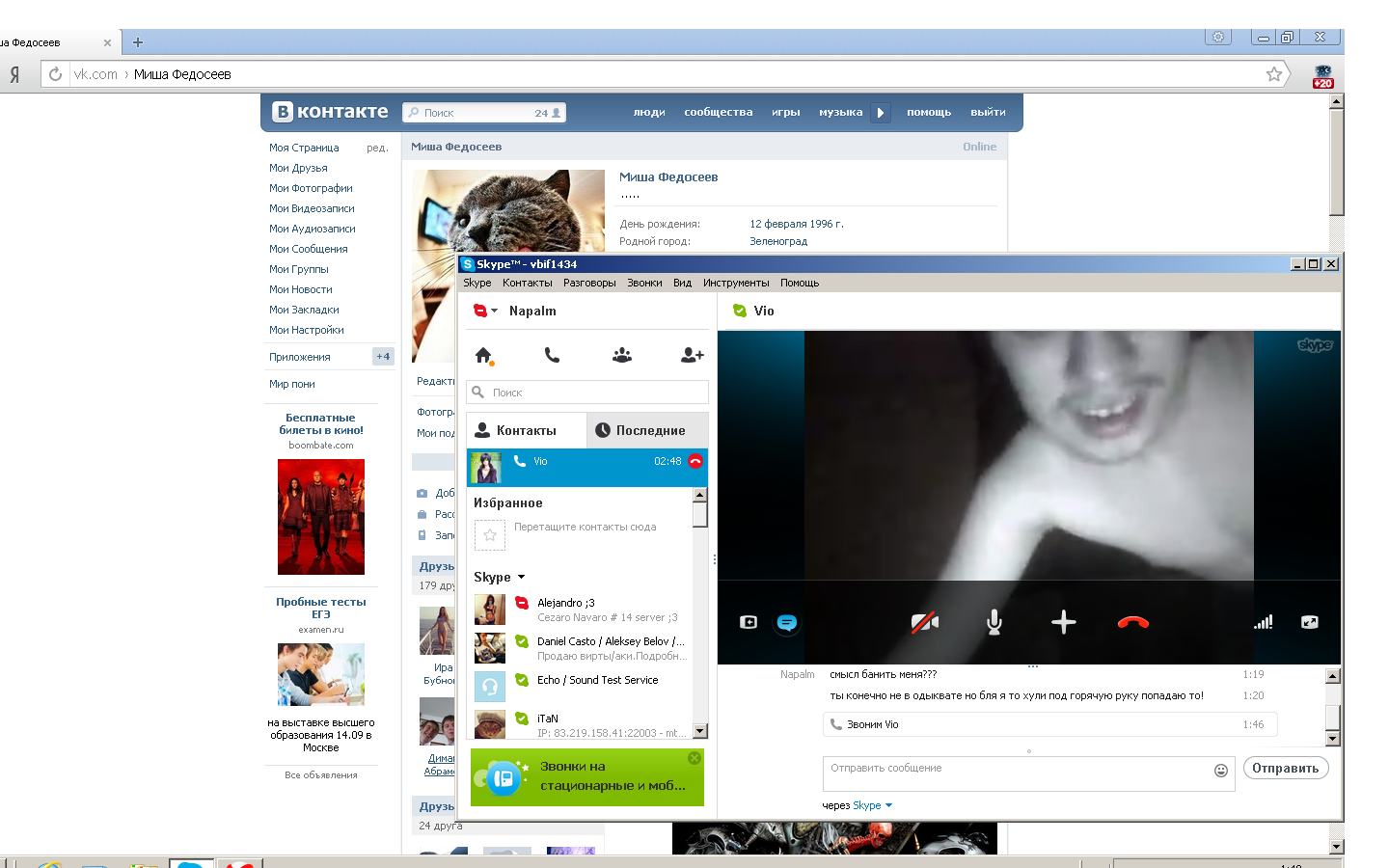This screenshot has height=868, width=1389.
Task: Open the browser extension icon with +20
Action: tap(1322, 76)
